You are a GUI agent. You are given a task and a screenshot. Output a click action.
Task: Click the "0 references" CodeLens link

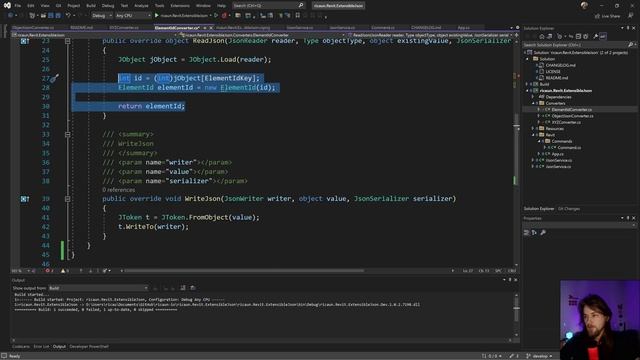pyautogui.click(x=118, y=190)
